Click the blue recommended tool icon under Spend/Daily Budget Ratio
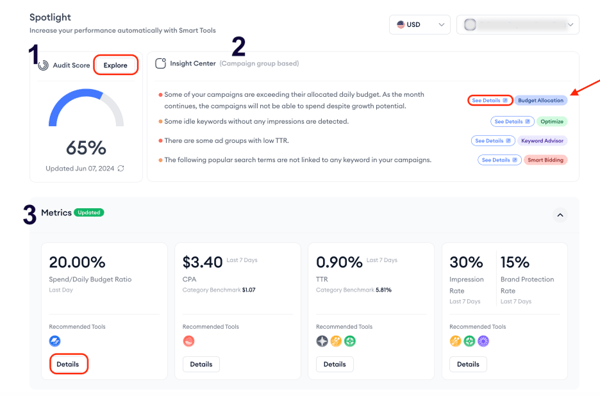 55,341
